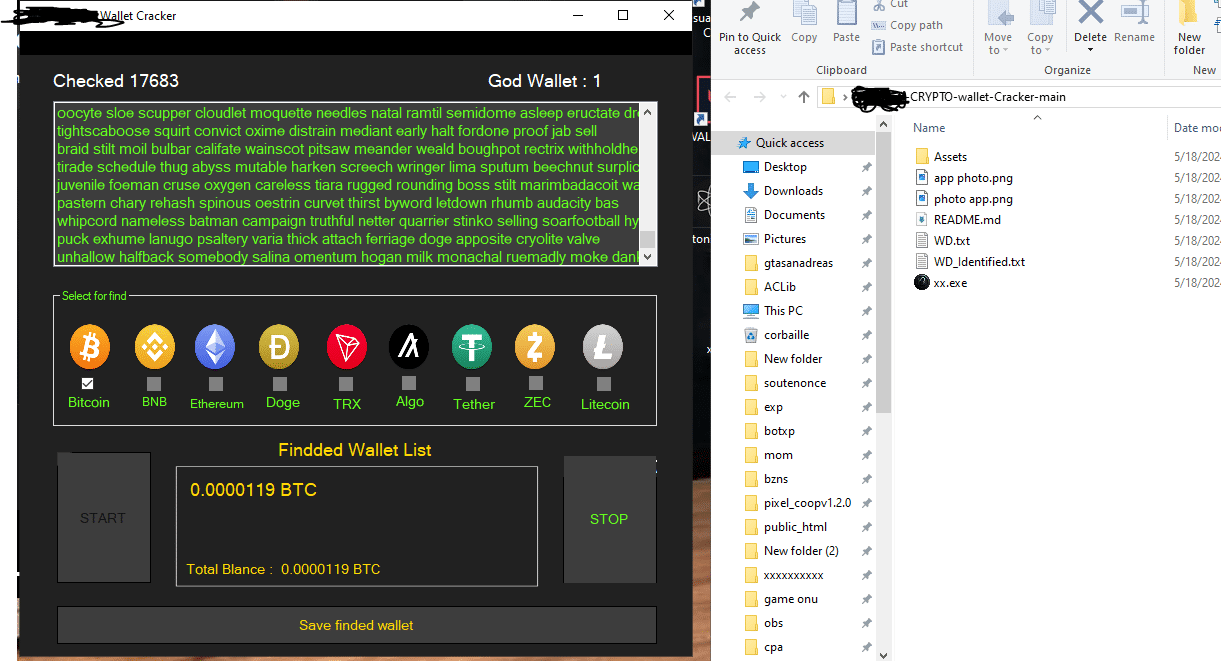Tick the TRX checkbox
Viewport: 1221px width, 661px height.
click(x=346, y=384)
